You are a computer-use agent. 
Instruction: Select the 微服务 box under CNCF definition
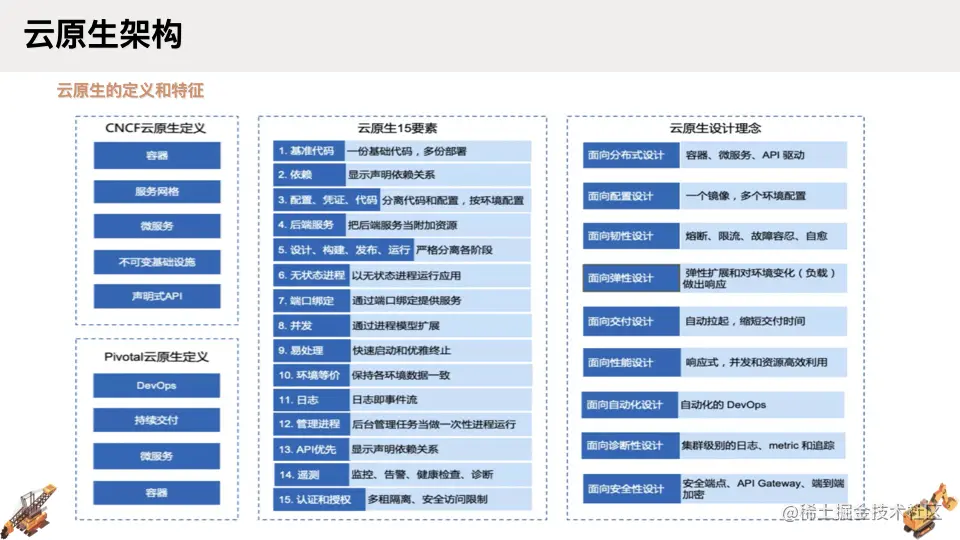(x=157, y=226)
